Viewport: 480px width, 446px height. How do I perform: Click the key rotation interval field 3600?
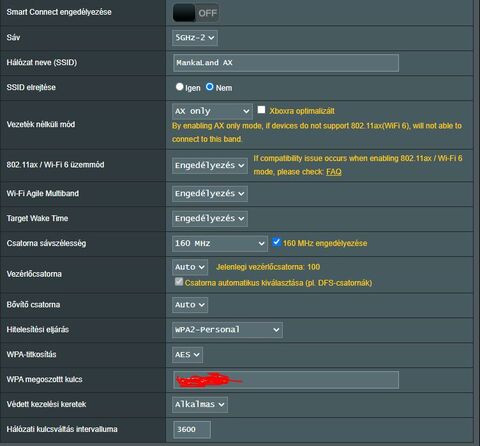(192, 429)
